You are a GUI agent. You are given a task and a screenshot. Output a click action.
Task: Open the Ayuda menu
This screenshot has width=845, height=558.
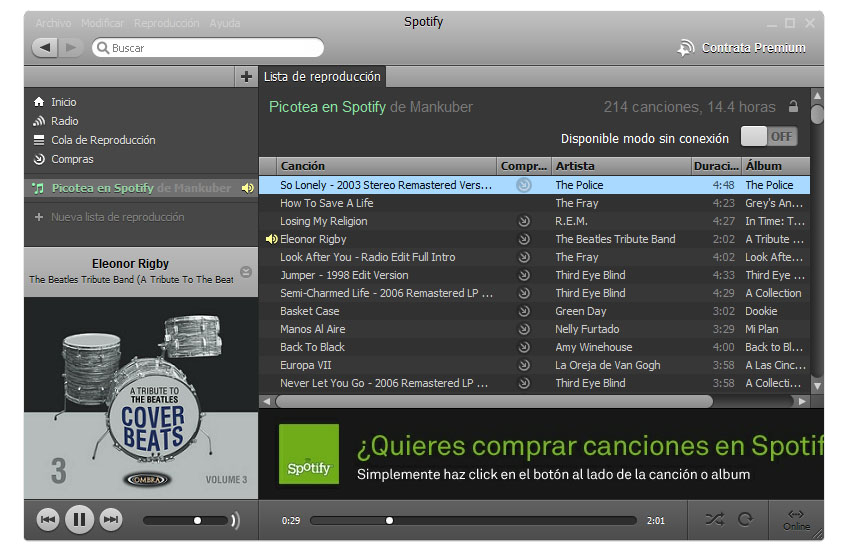(225, 23)
